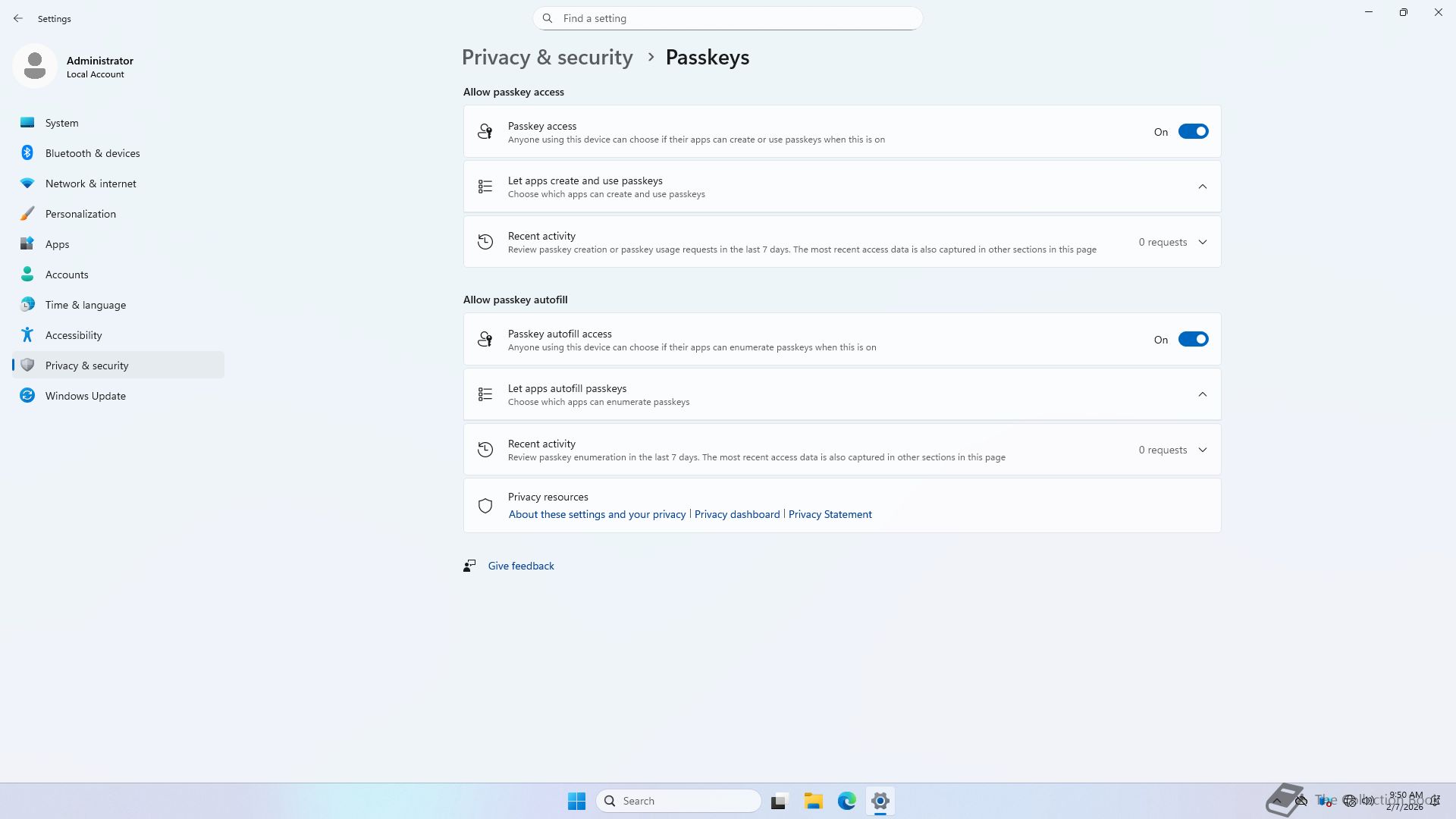Image resolution: width=1456 pixels, height=819 pixels.
Task: Turn off Passkey access toggle
Action: (x=1192, y=132)
